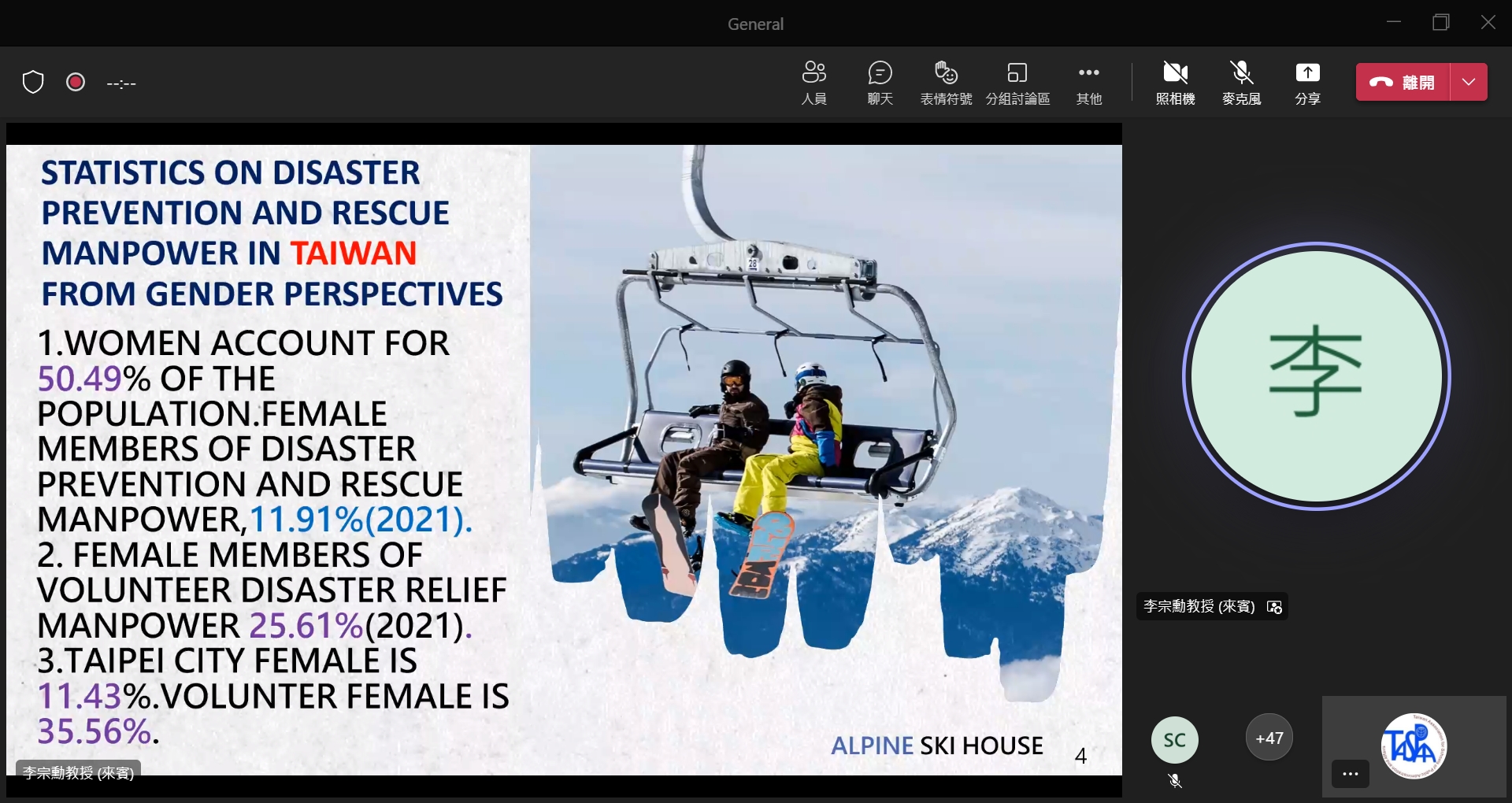The image size is (1512, 803).
Task: Click the 李 speaker avatar circle
Action: pos(1316,376)
